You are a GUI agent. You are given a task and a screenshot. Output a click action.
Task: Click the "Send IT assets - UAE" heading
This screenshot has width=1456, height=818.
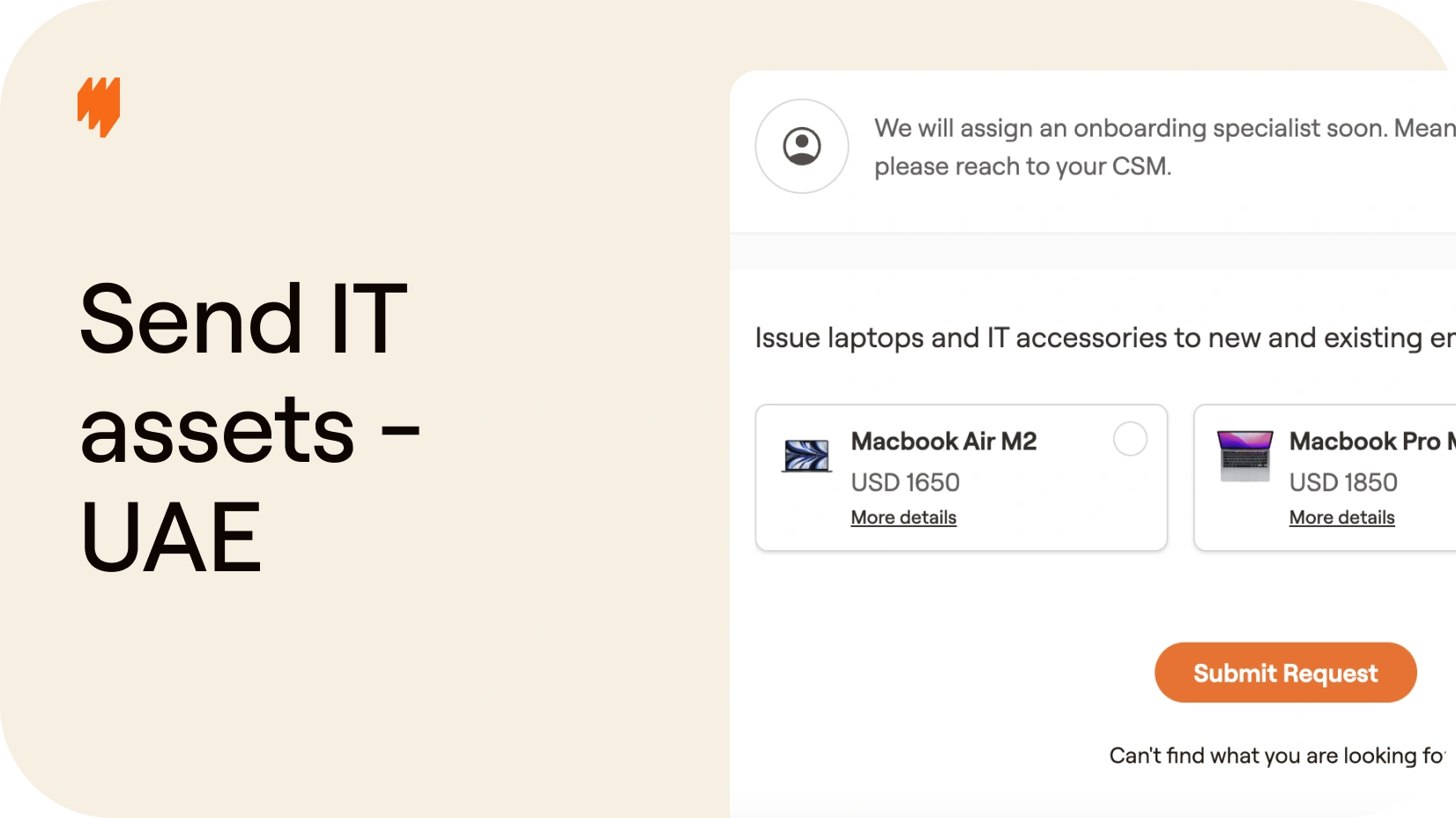coord(250,428)
